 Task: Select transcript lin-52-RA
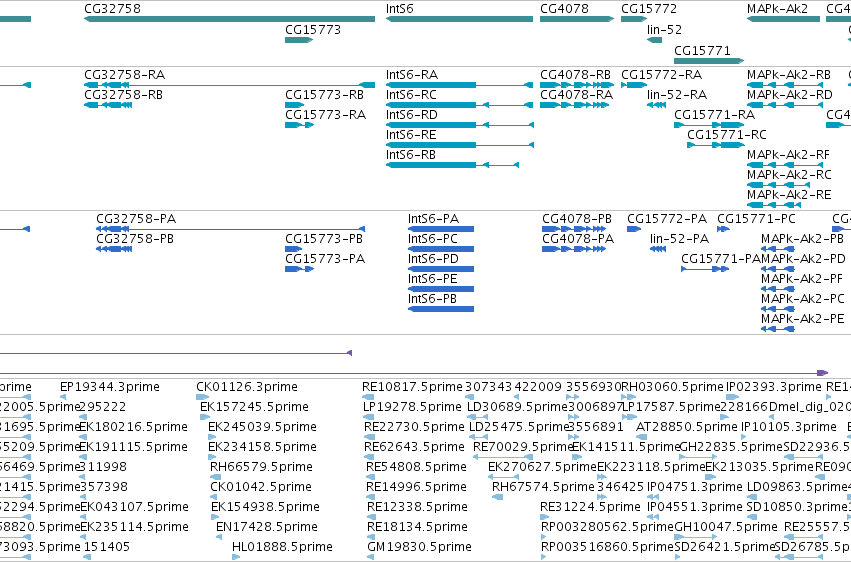tap(657, 105)
